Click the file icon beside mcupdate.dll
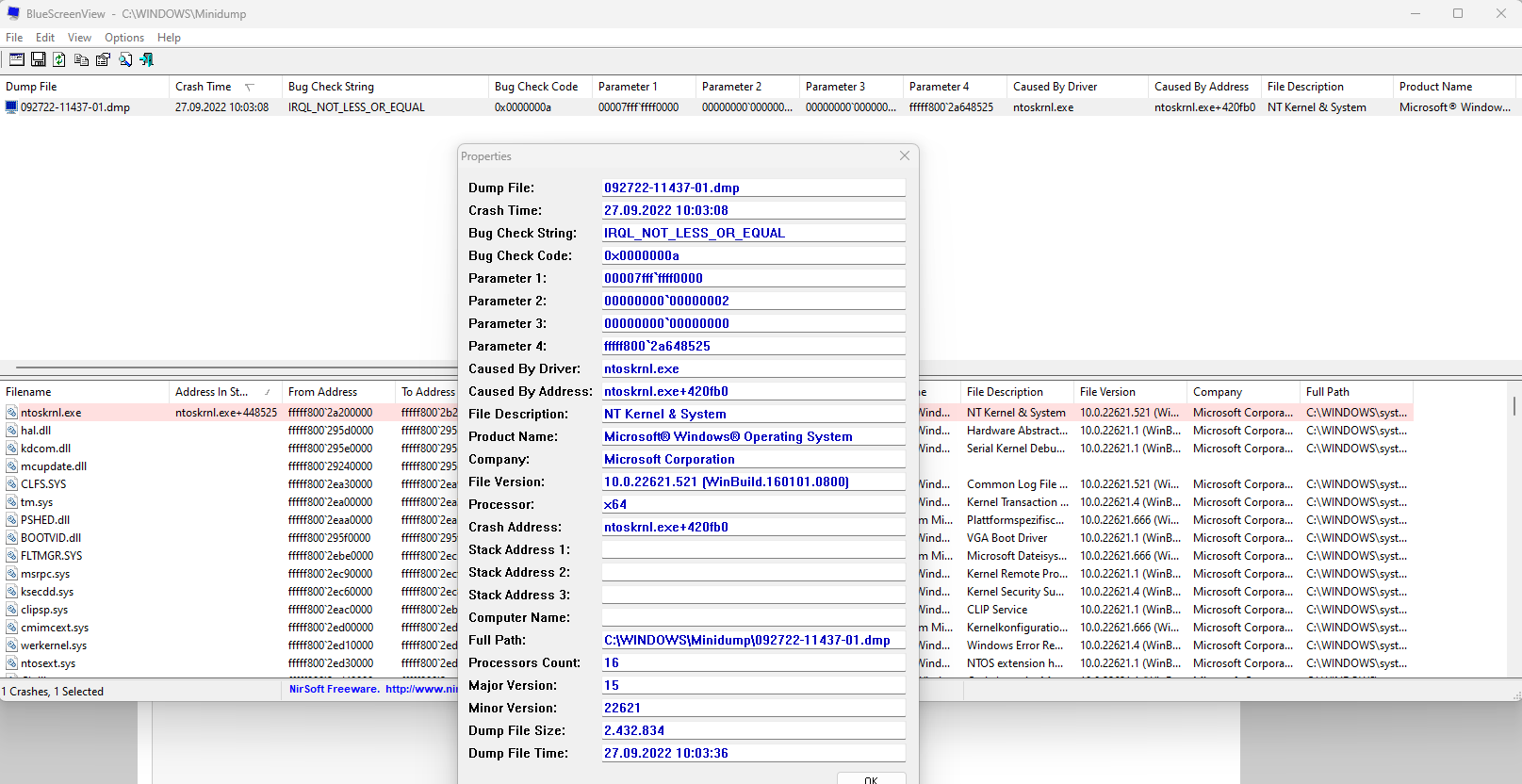 coord(11,466)
